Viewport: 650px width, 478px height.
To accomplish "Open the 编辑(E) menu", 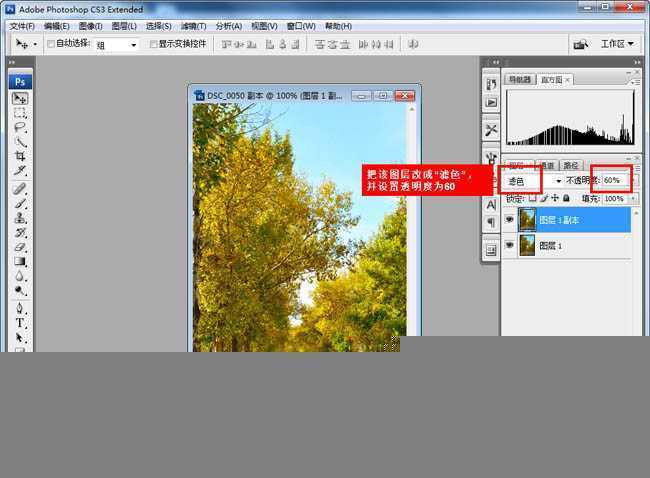I will (57, 26).
